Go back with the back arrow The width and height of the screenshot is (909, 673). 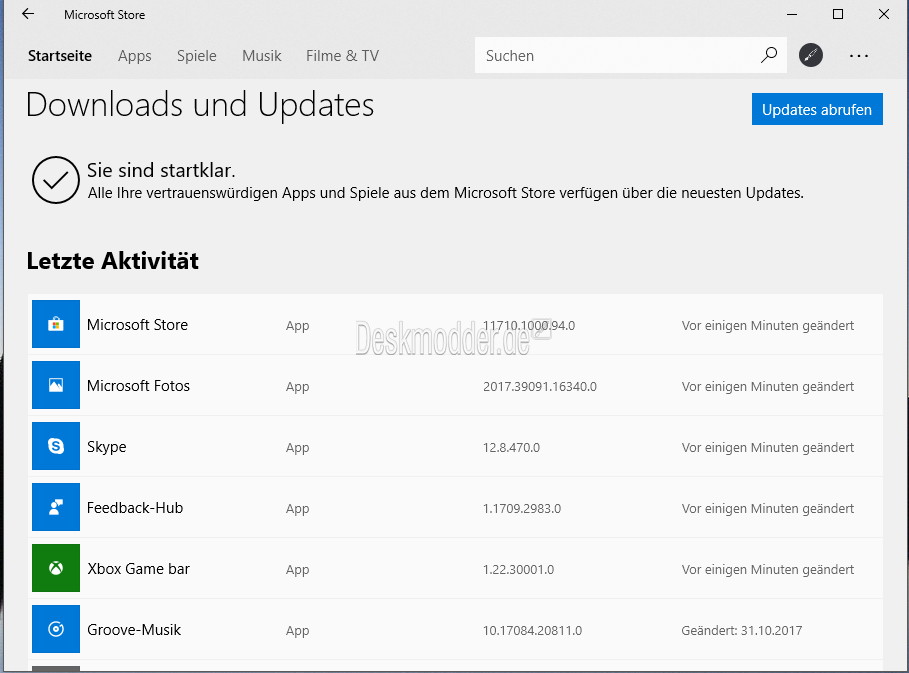pos(28,14)
